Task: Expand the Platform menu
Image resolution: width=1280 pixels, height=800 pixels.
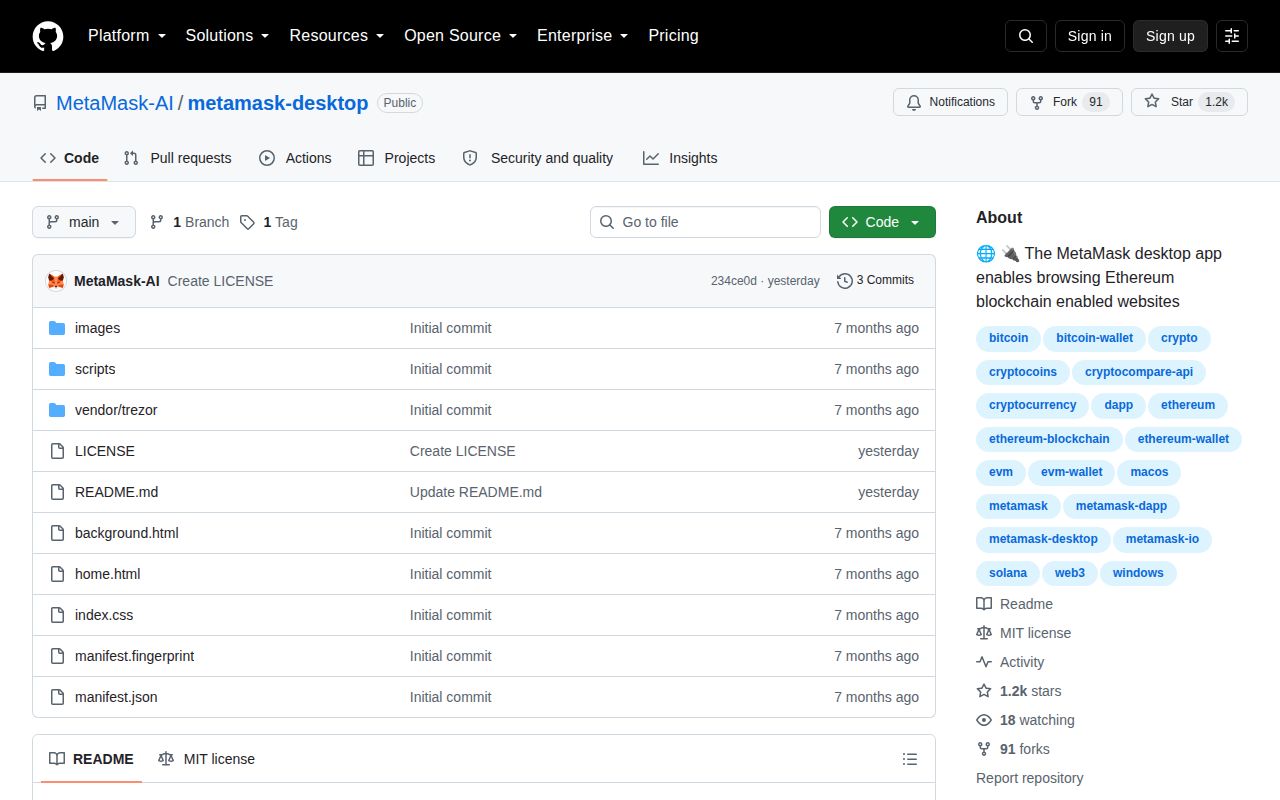Action: pyautogui.click(x=126, y=36)
